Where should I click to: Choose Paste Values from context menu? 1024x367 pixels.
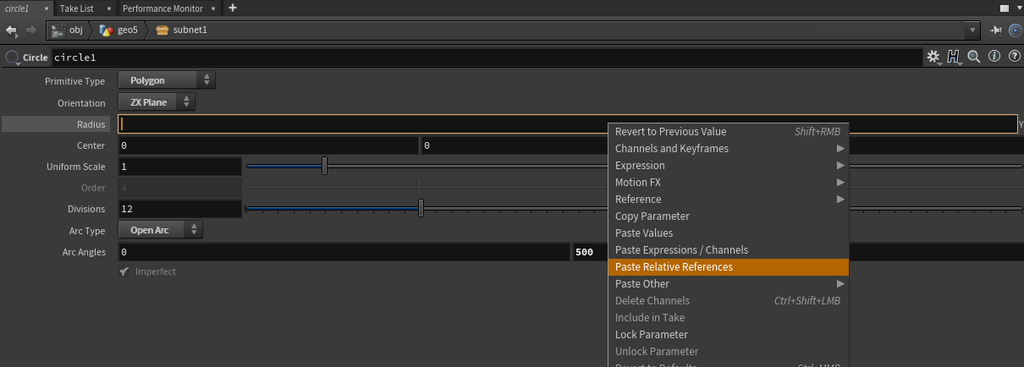[728, 233]
